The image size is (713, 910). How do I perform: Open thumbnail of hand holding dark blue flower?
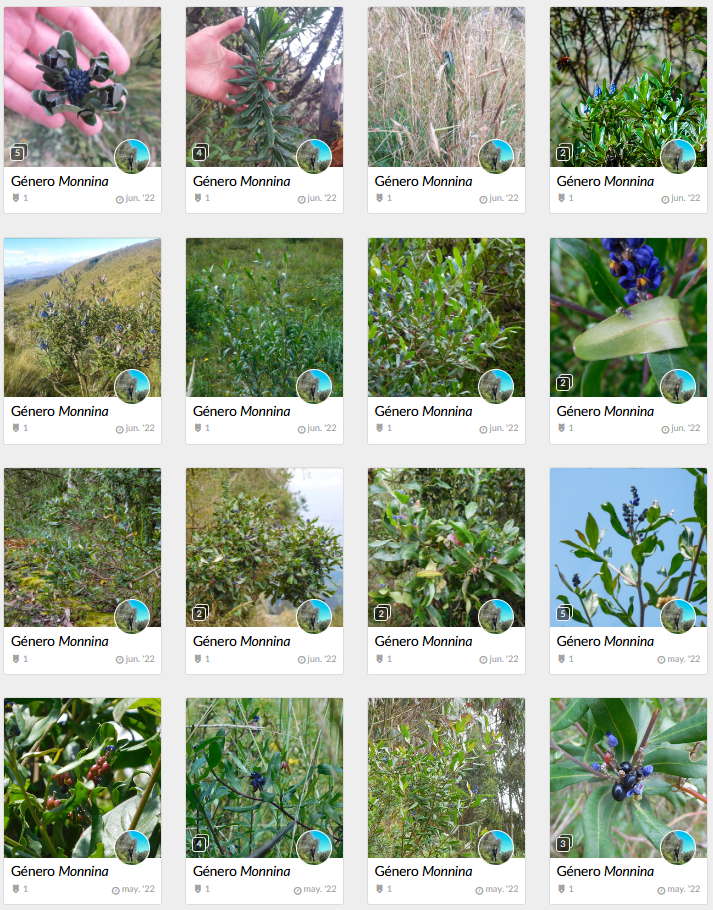[82, 87]
